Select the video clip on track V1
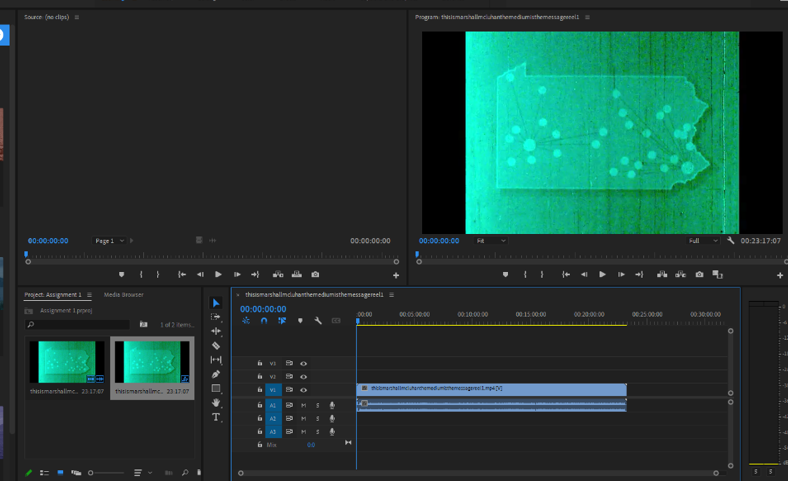The image size is (788, 481). (x=491, y=388)
